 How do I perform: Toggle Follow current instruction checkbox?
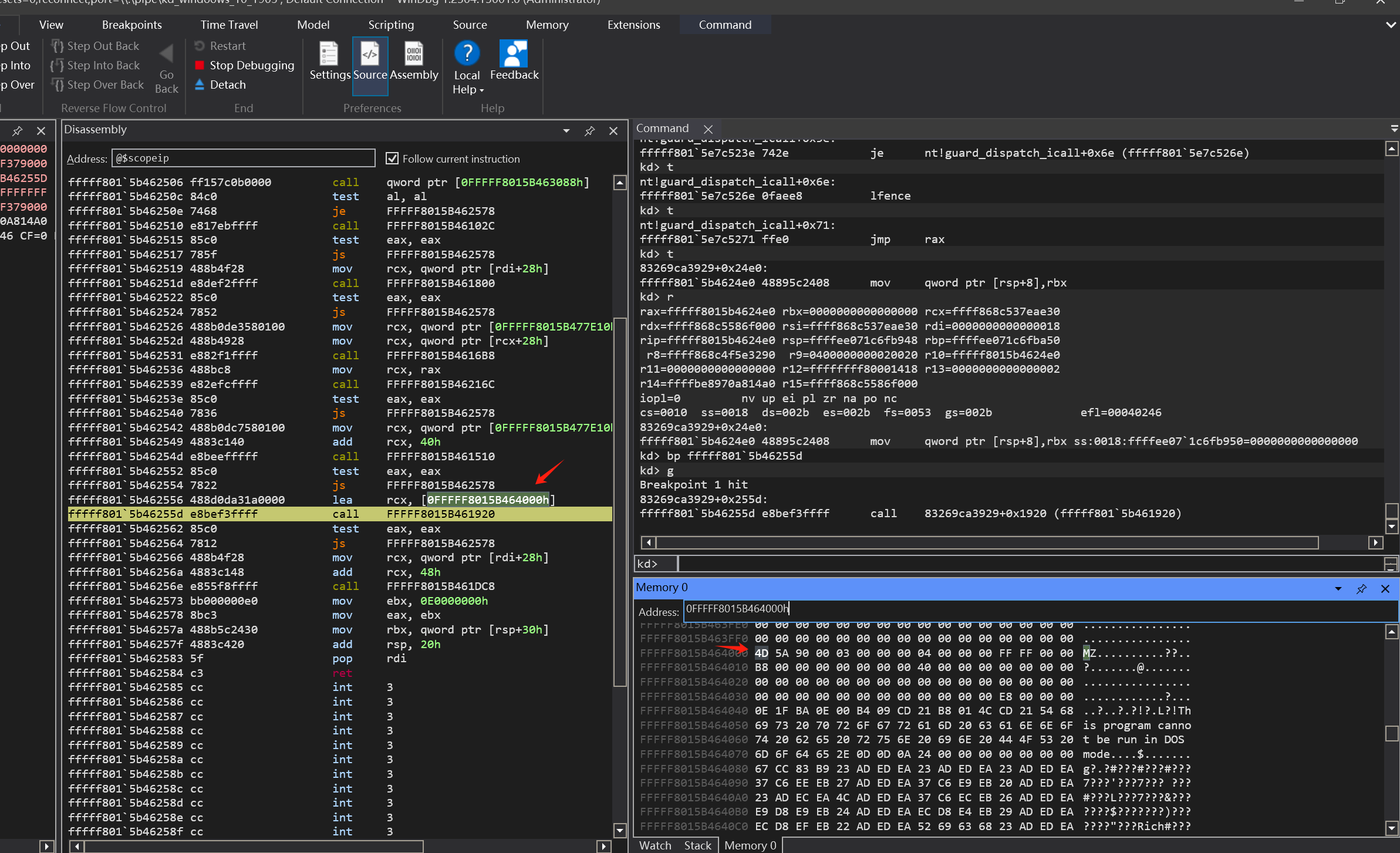pos(392,159)
